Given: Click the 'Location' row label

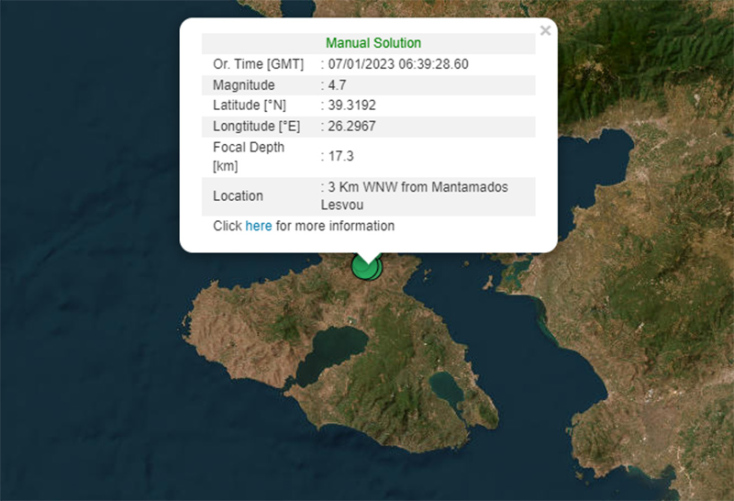Looking at the screenshot, I should [x=238, y=196].
